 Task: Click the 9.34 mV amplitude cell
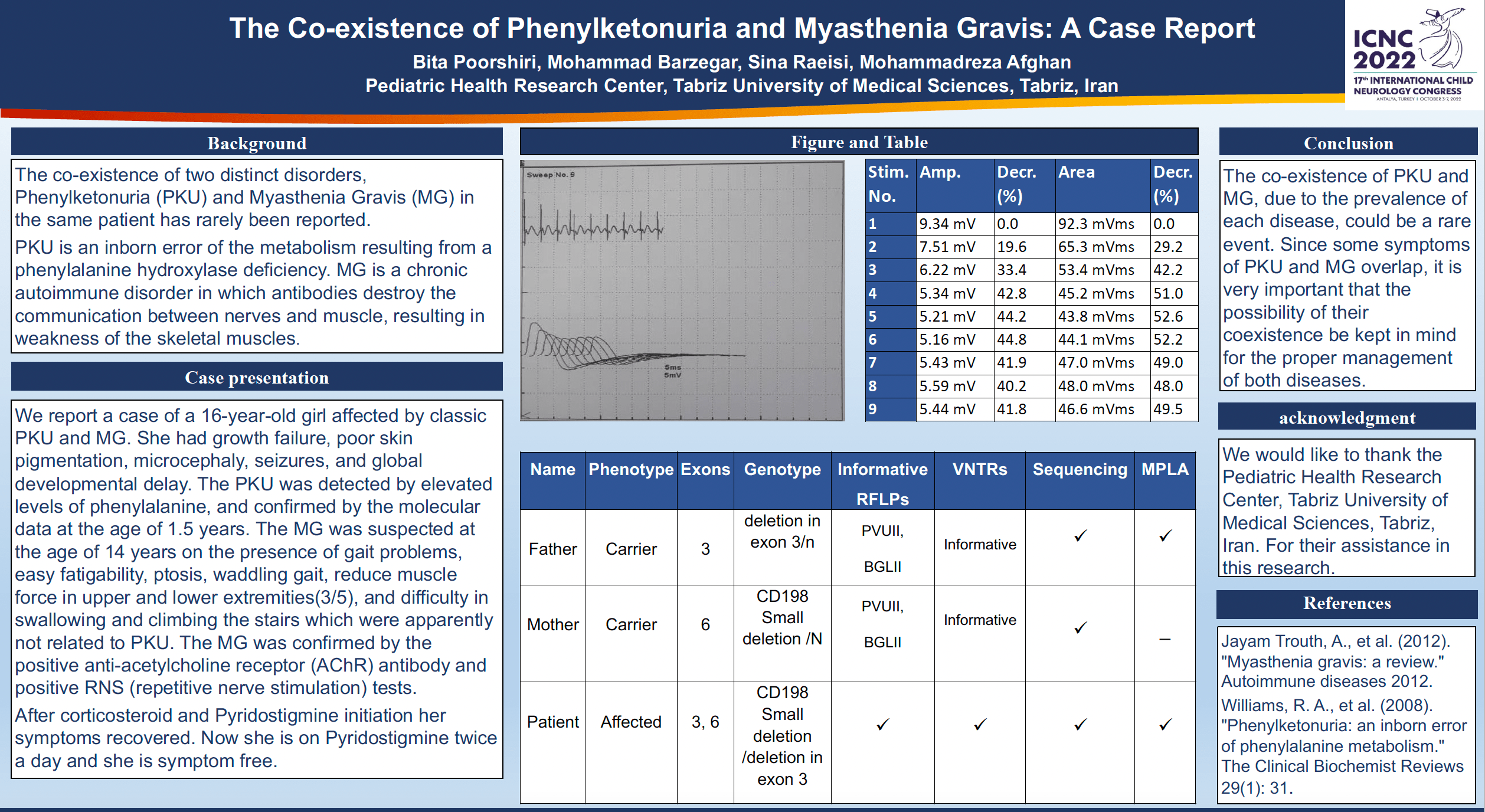[955, 224]
